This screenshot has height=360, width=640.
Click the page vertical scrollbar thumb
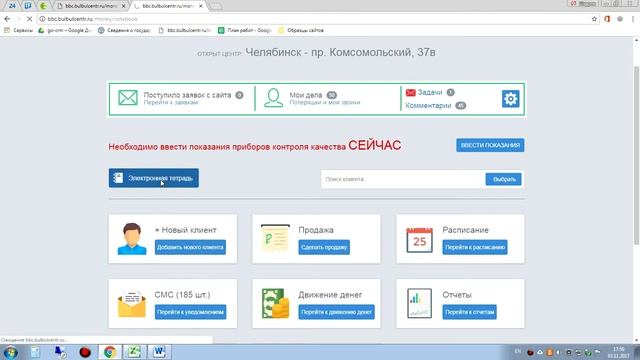pyautogui.click(x=636, y=155)
